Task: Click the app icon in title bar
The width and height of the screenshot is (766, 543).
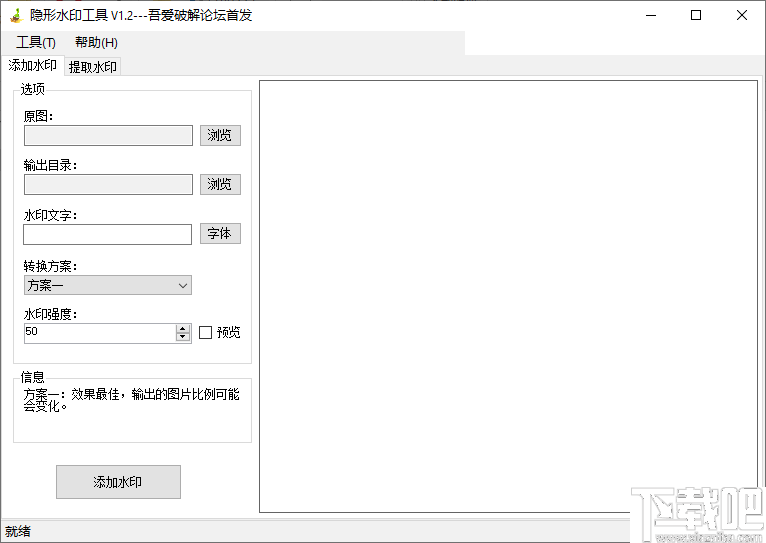Action: [x=17, y=15]
